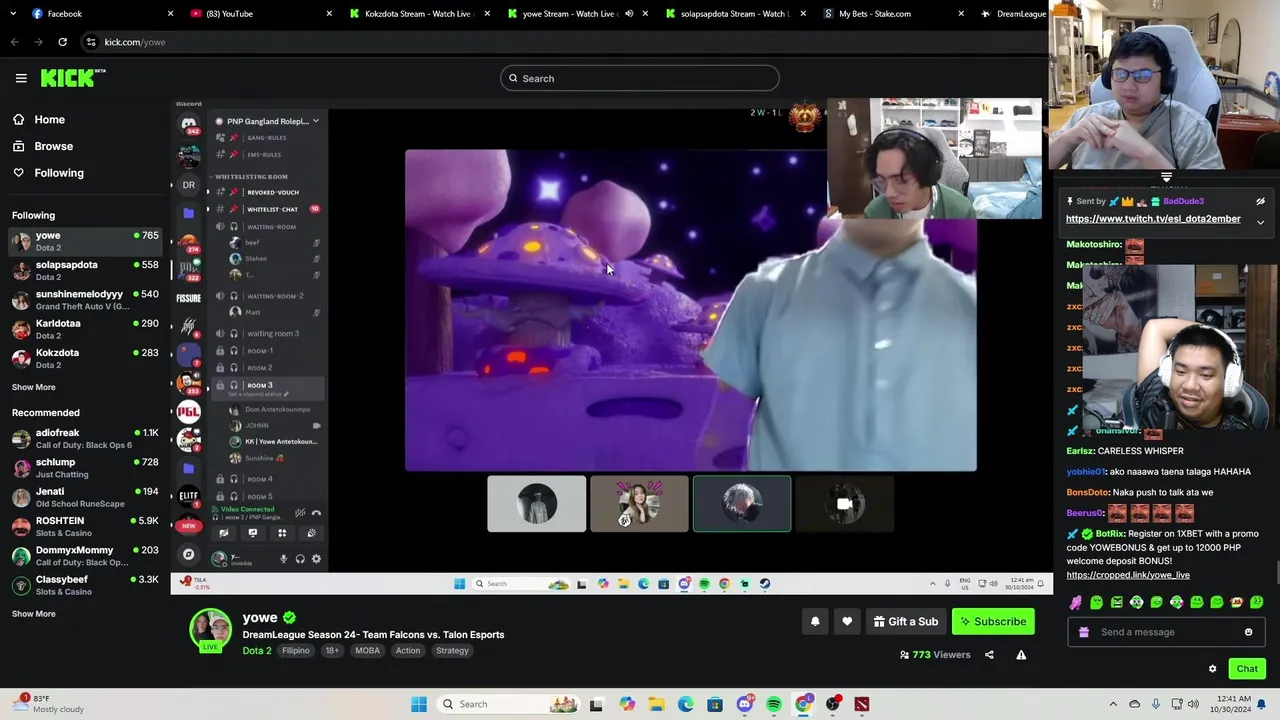Image resolution: width=1280 pixels, height=720 pixels.
Task: Click the green Chat send button
Action: 1247,669
